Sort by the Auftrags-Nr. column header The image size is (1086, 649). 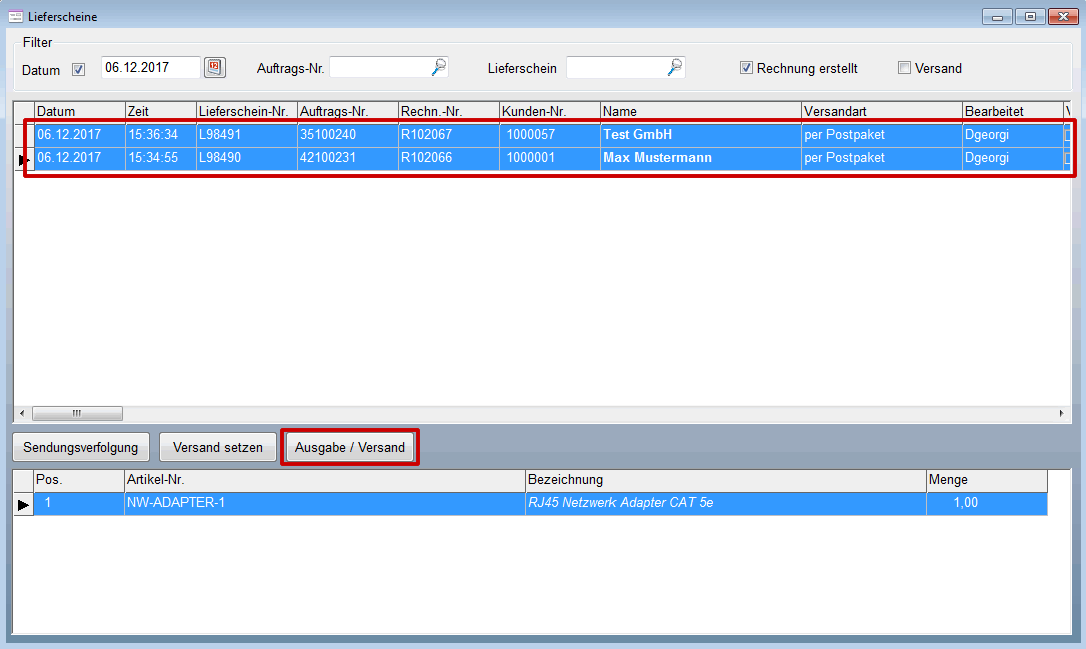pyautogui.click(x=348, y=111)
